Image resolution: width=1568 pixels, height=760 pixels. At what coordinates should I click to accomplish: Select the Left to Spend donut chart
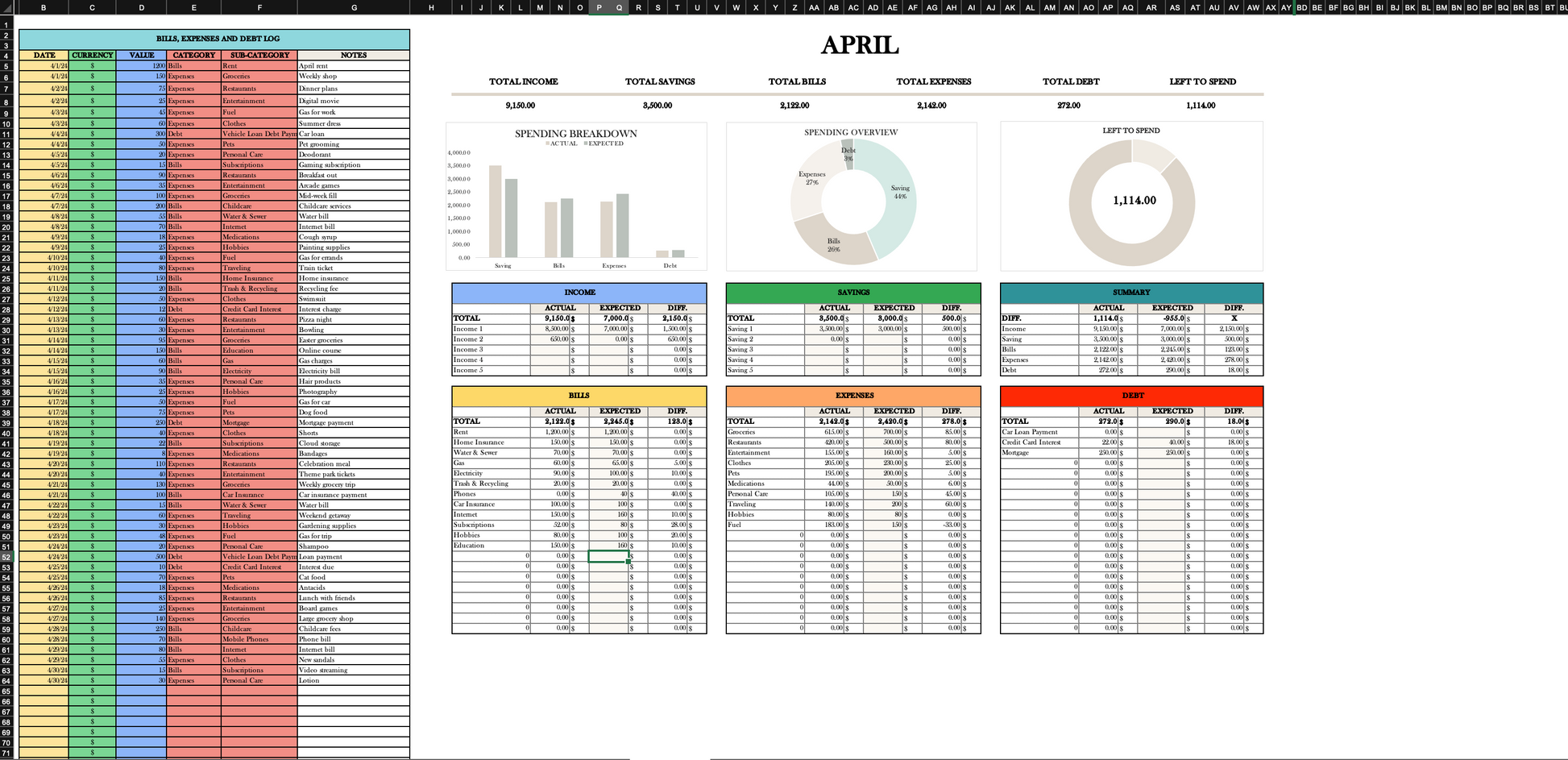coord(1131,197)
